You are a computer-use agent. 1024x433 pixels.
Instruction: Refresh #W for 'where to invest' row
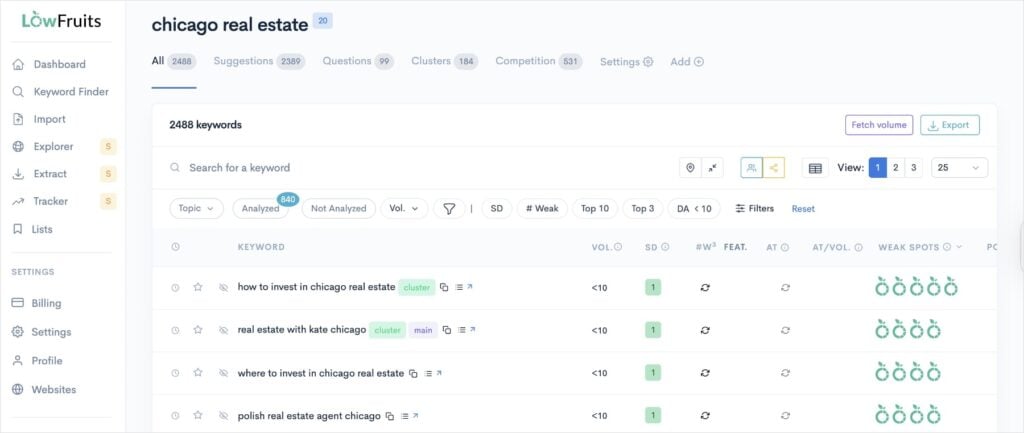pos(705,373)
